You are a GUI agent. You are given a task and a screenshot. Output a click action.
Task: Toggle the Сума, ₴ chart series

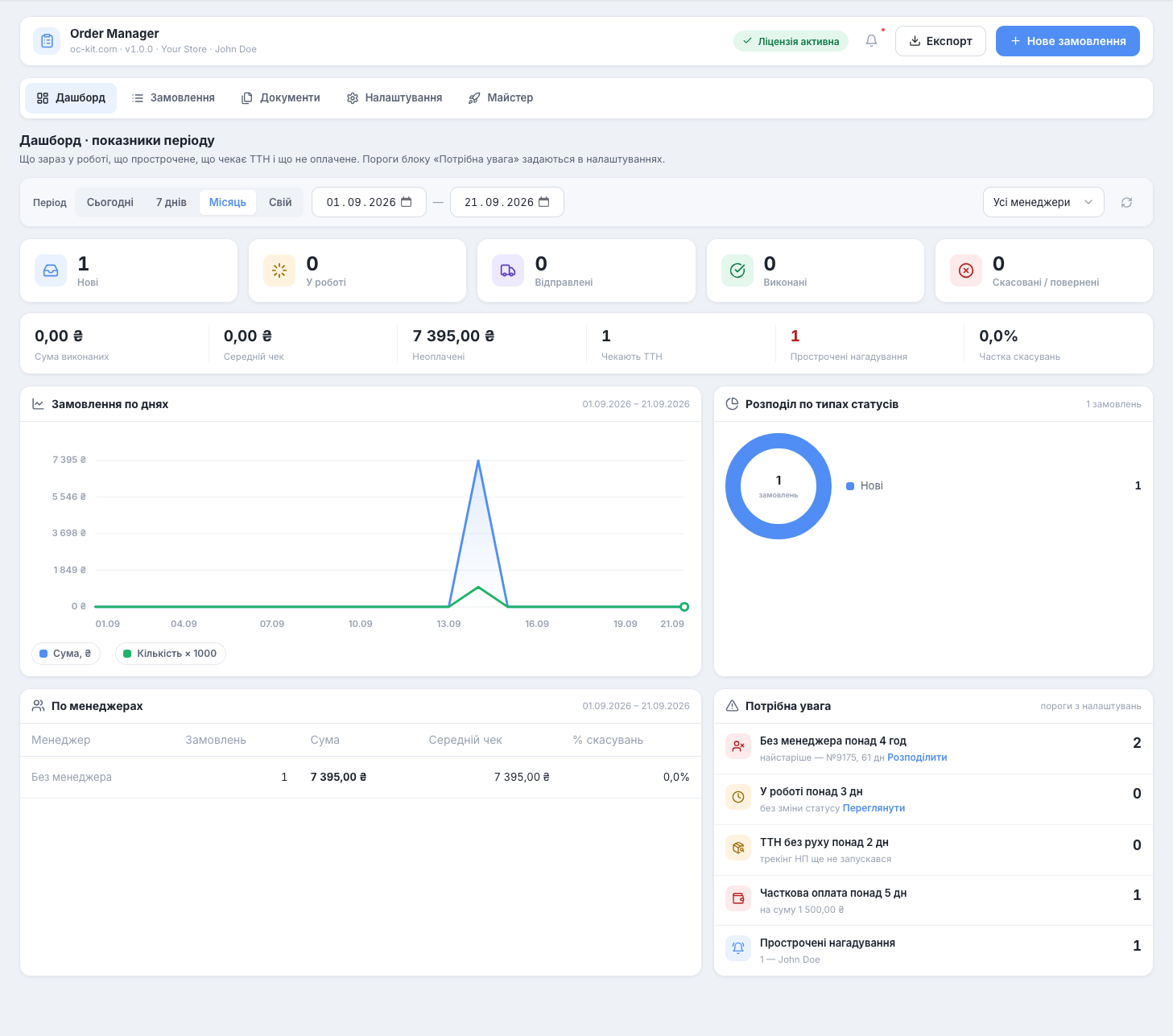[66, 654]
